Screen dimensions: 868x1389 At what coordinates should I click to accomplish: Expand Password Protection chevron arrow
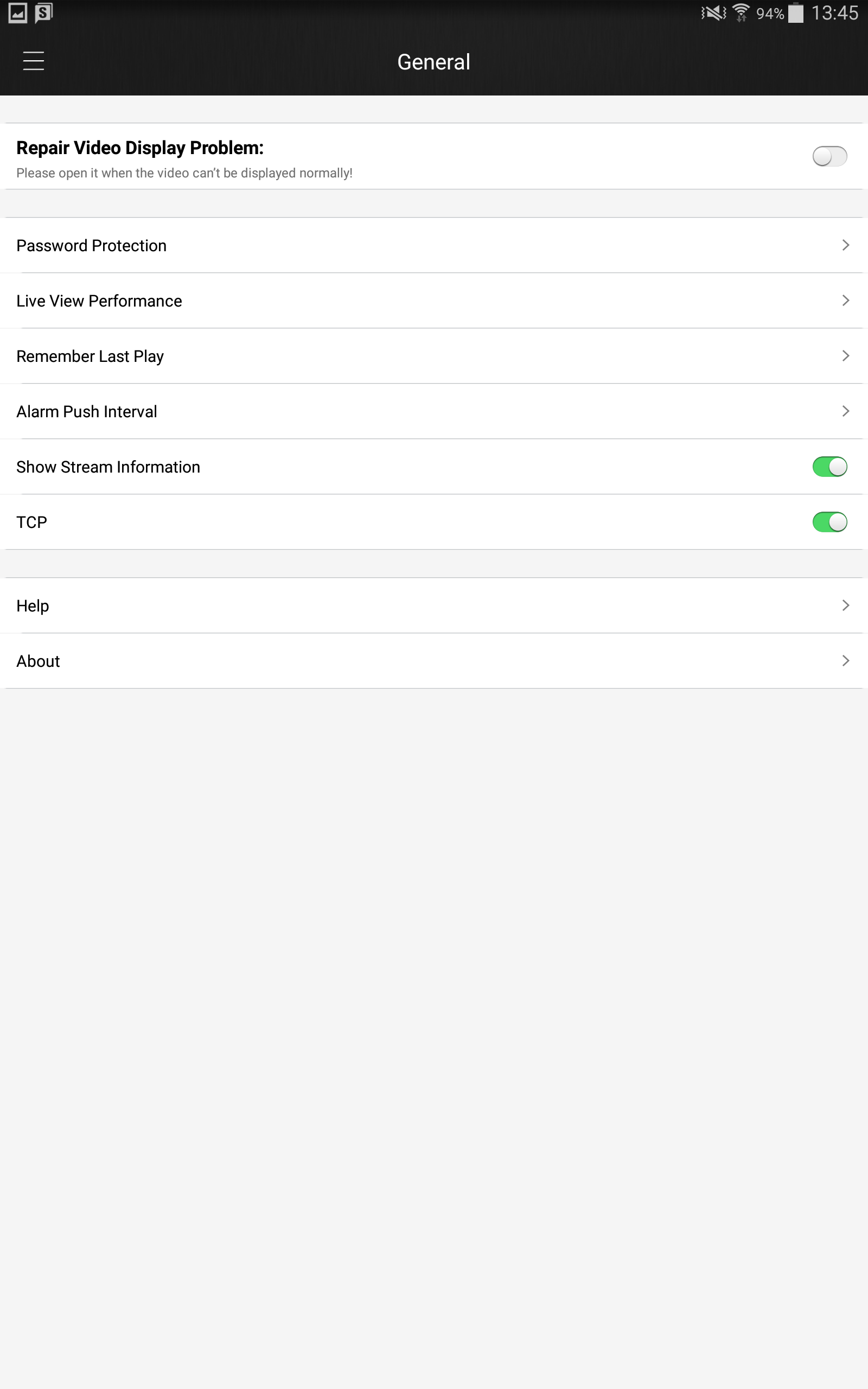tap(845, 245)
